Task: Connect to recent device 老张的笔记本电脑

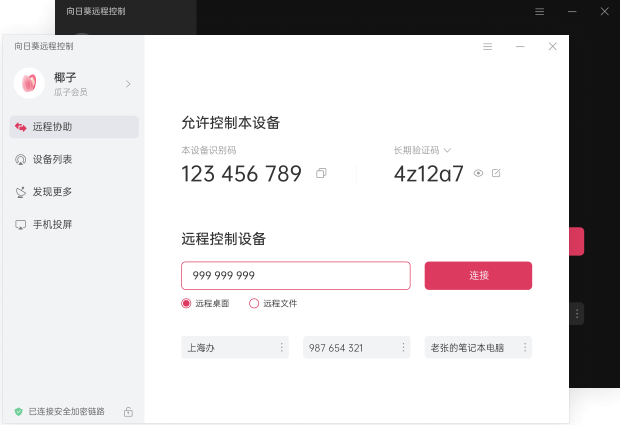Action: [478, 348]
